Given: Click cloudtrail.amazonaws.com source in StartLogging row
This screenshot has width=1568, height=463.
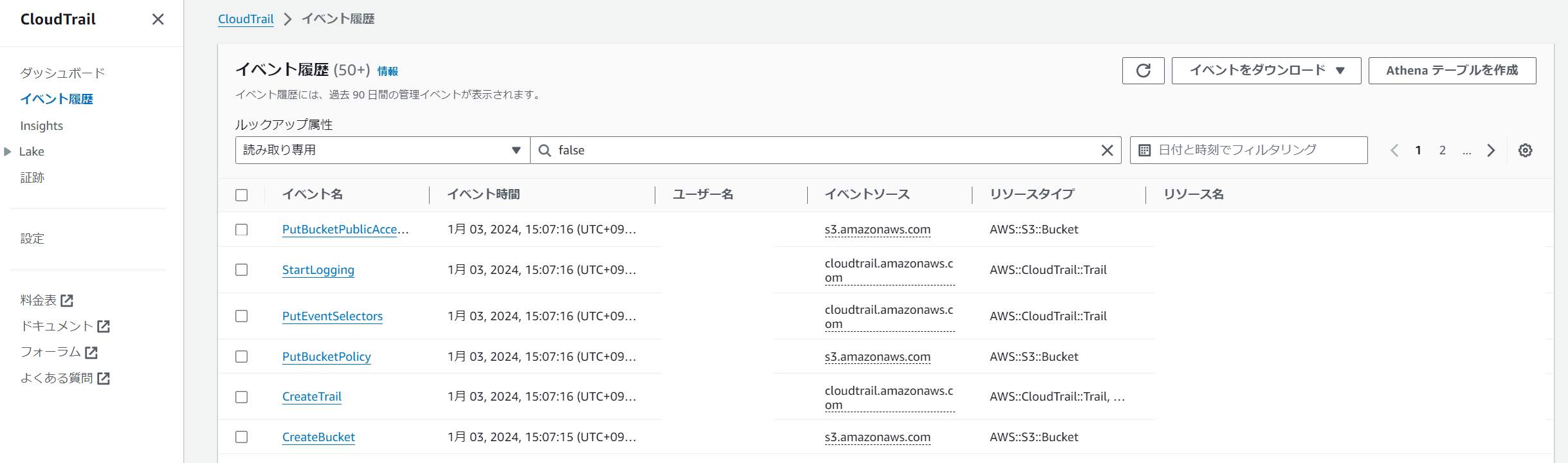Looking at the screenshot, I should click(x=889, y=271).
